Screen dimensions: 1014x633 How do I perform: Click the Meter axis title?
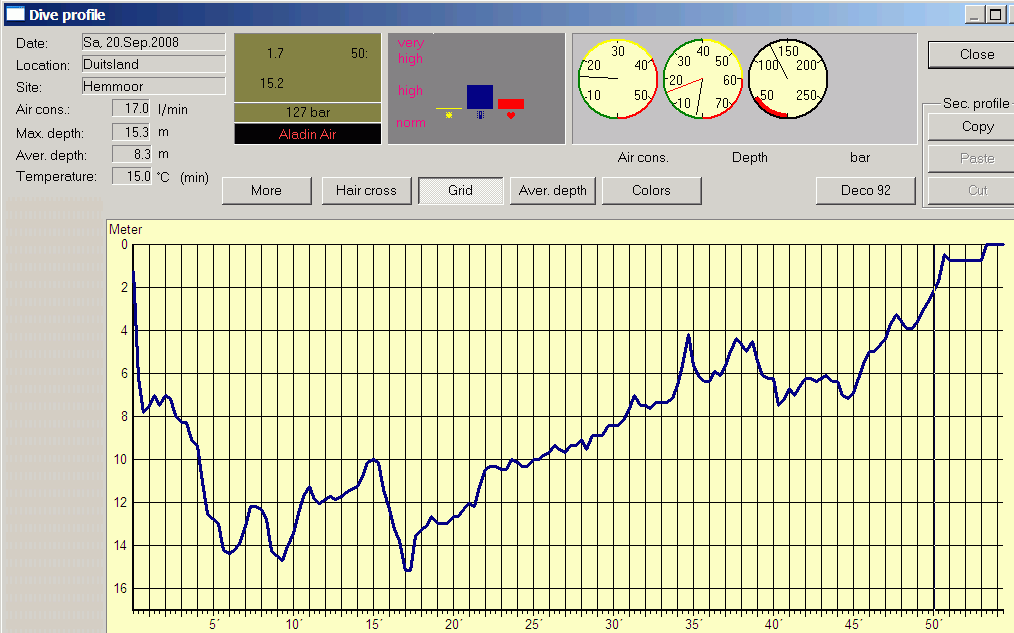(x=125, y=230)
